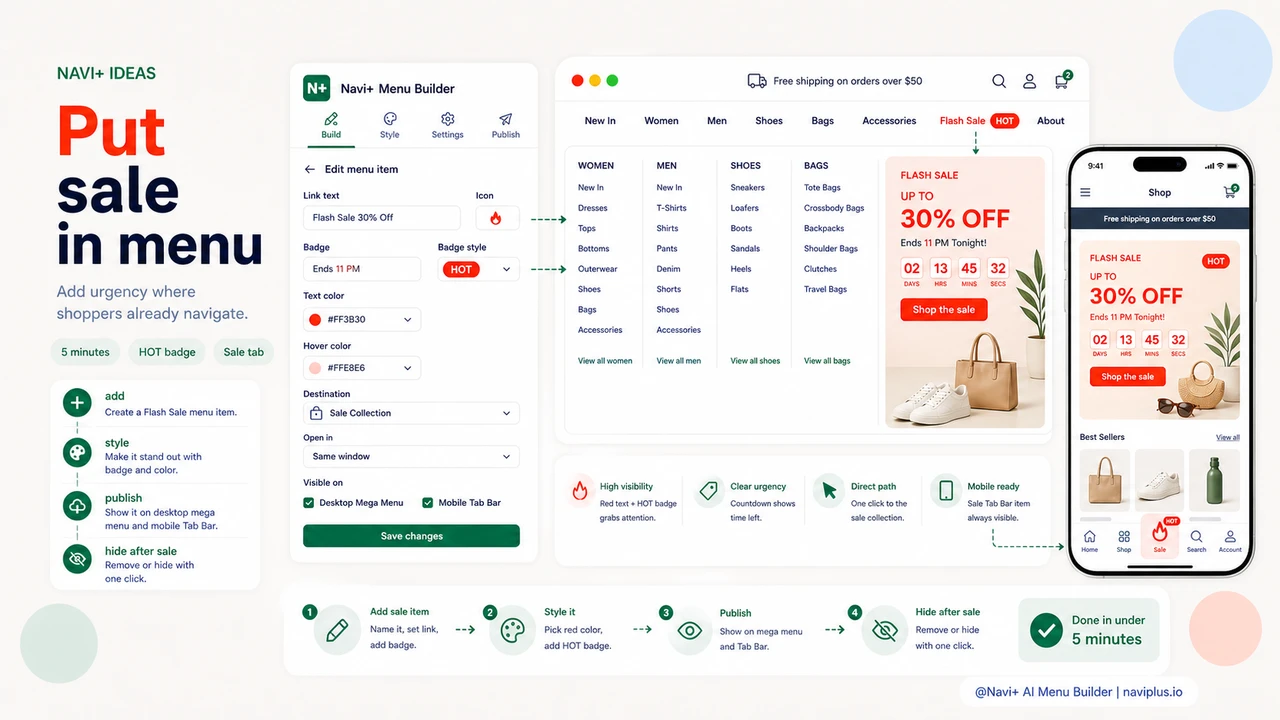Click the back arrow beside Edit menu item

[x=310, y=169]
